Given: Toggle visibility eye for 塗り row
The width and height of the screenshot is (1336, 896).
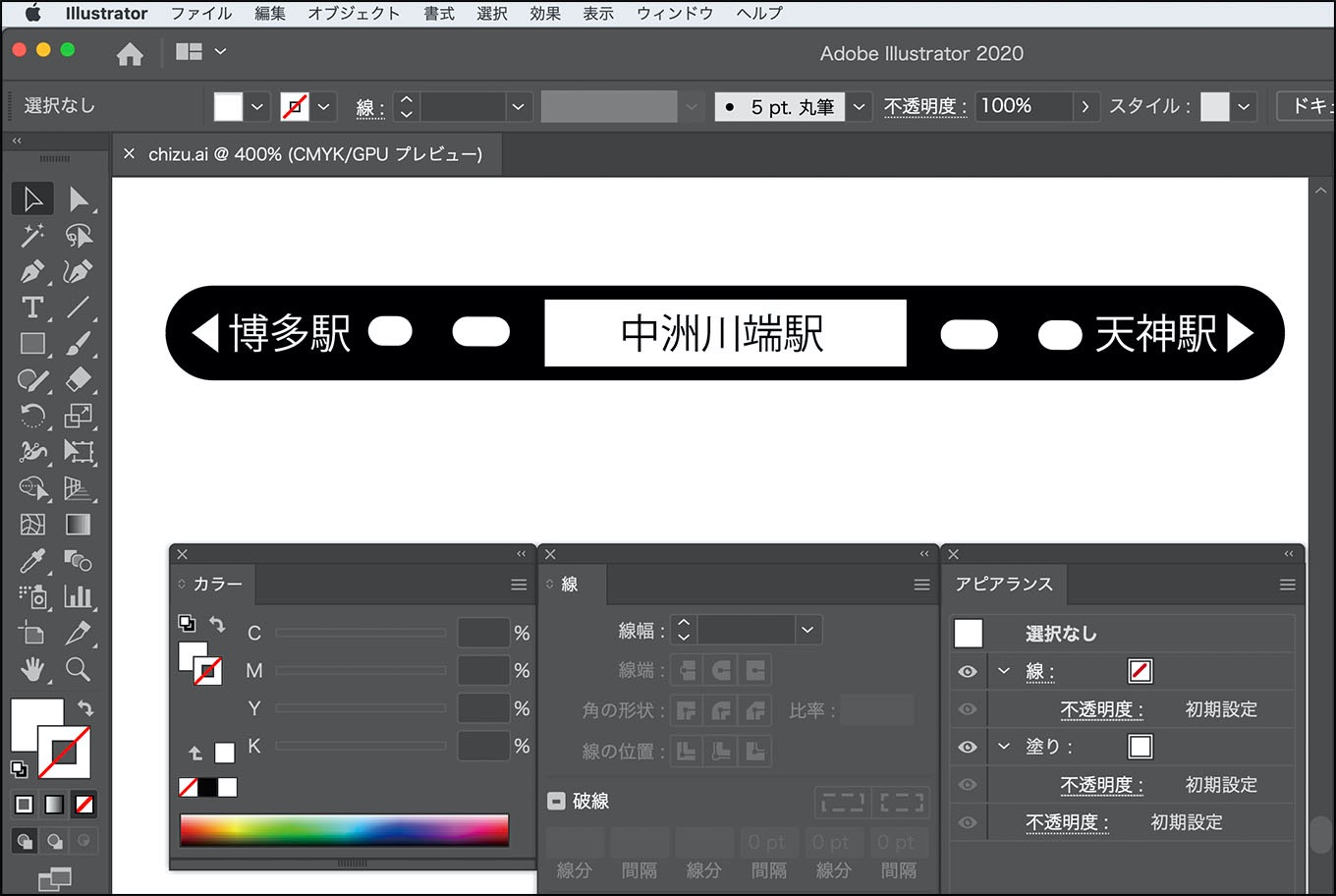Looking at the screenshot, I should point(968,747).
